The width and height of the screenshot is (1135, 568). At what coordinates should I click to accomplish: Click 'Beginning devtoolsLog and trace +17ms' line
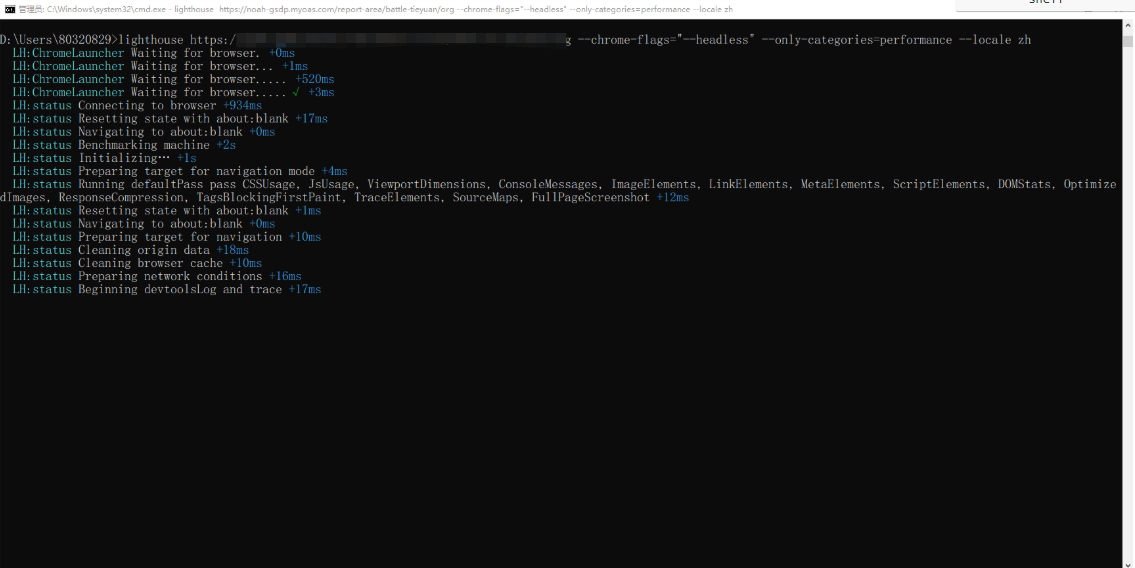pyautogui.click(x=166, y=289)
